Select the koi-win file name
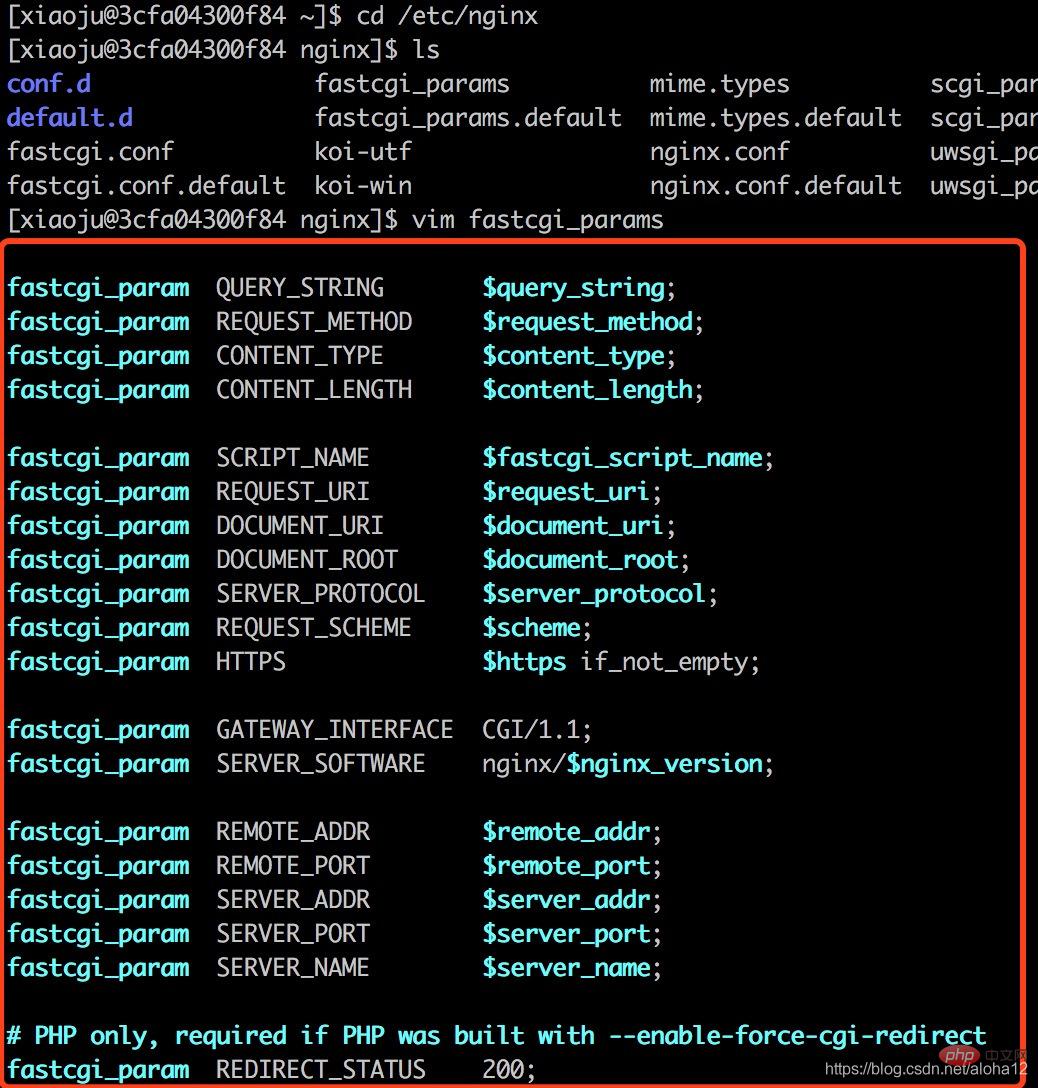The height and width of the screenshot is (1088, 1038). (x=363, y=186)
